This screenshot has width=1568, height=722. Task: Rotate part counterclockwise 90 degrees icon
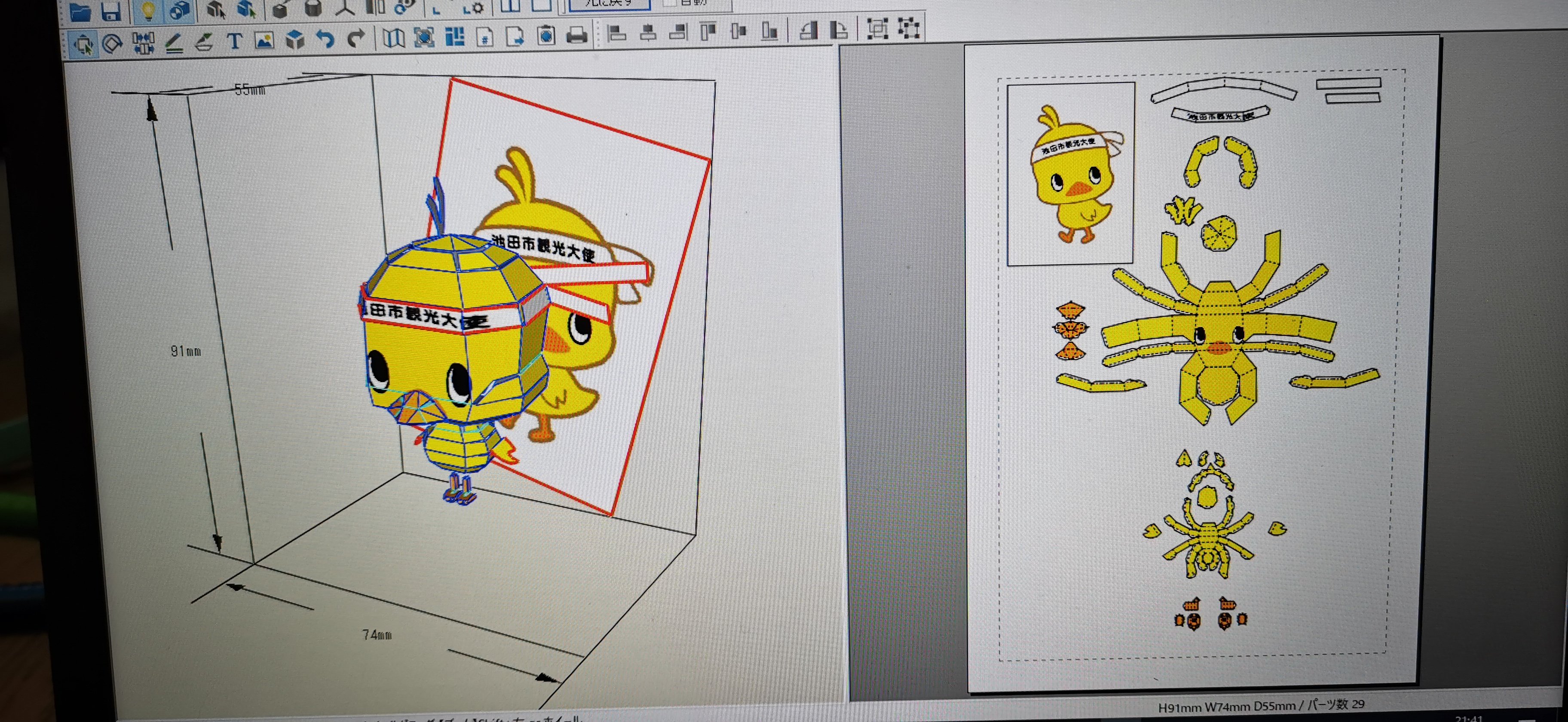point(808,30)
